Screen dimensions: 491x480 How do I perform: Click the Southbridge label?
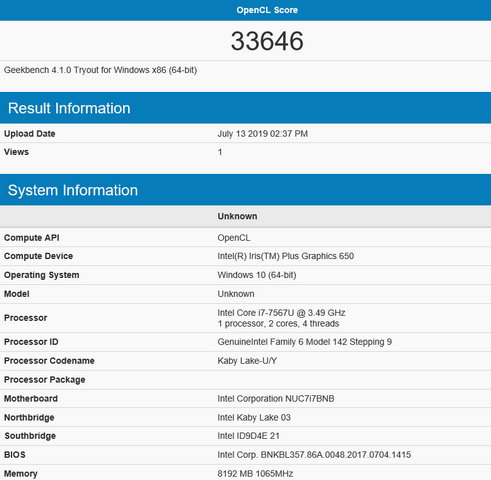pyautogui.click(x=30, y=436)
